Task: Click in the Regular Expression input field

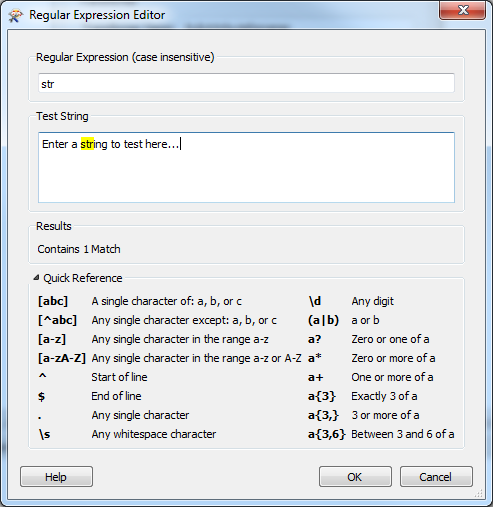Action: pyautogui.click(x=246, y=83)
